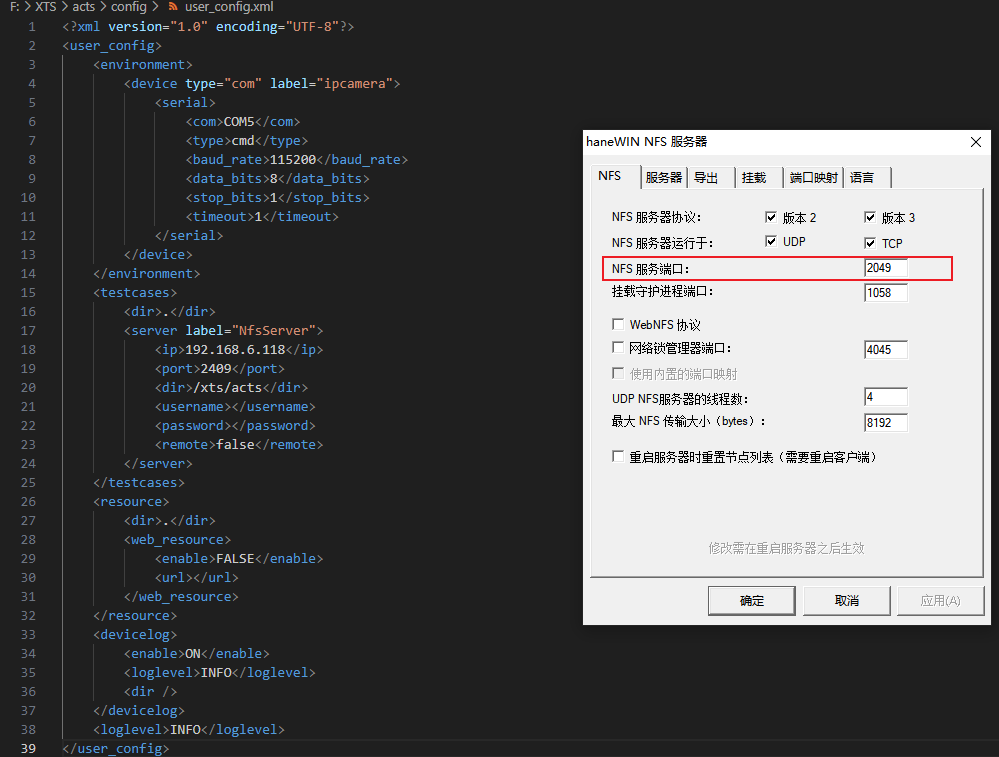Screen dimensions: 999x757
Task: Click the 挂载守护进程端口 field showing 1058
Action: [886, 292]
